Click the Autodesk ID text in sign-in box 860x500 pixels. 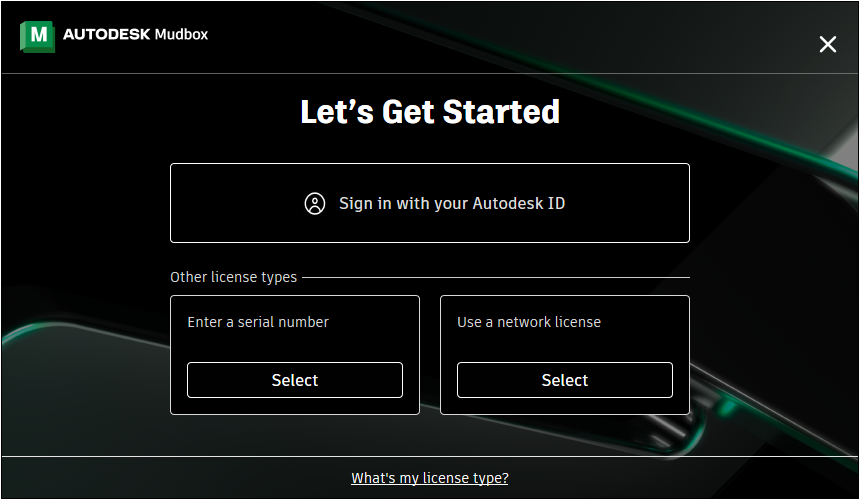(x=518, y=203)
